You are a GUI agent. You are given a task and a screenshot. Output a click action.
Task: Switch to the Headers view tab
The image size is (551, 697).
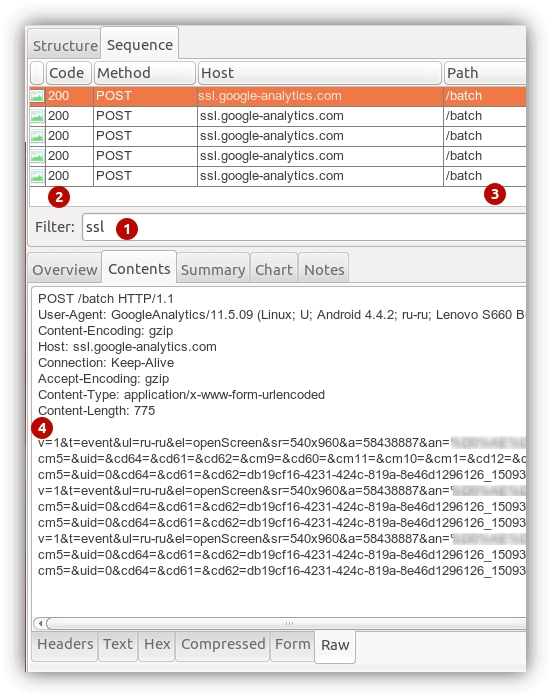pos(65,644)
